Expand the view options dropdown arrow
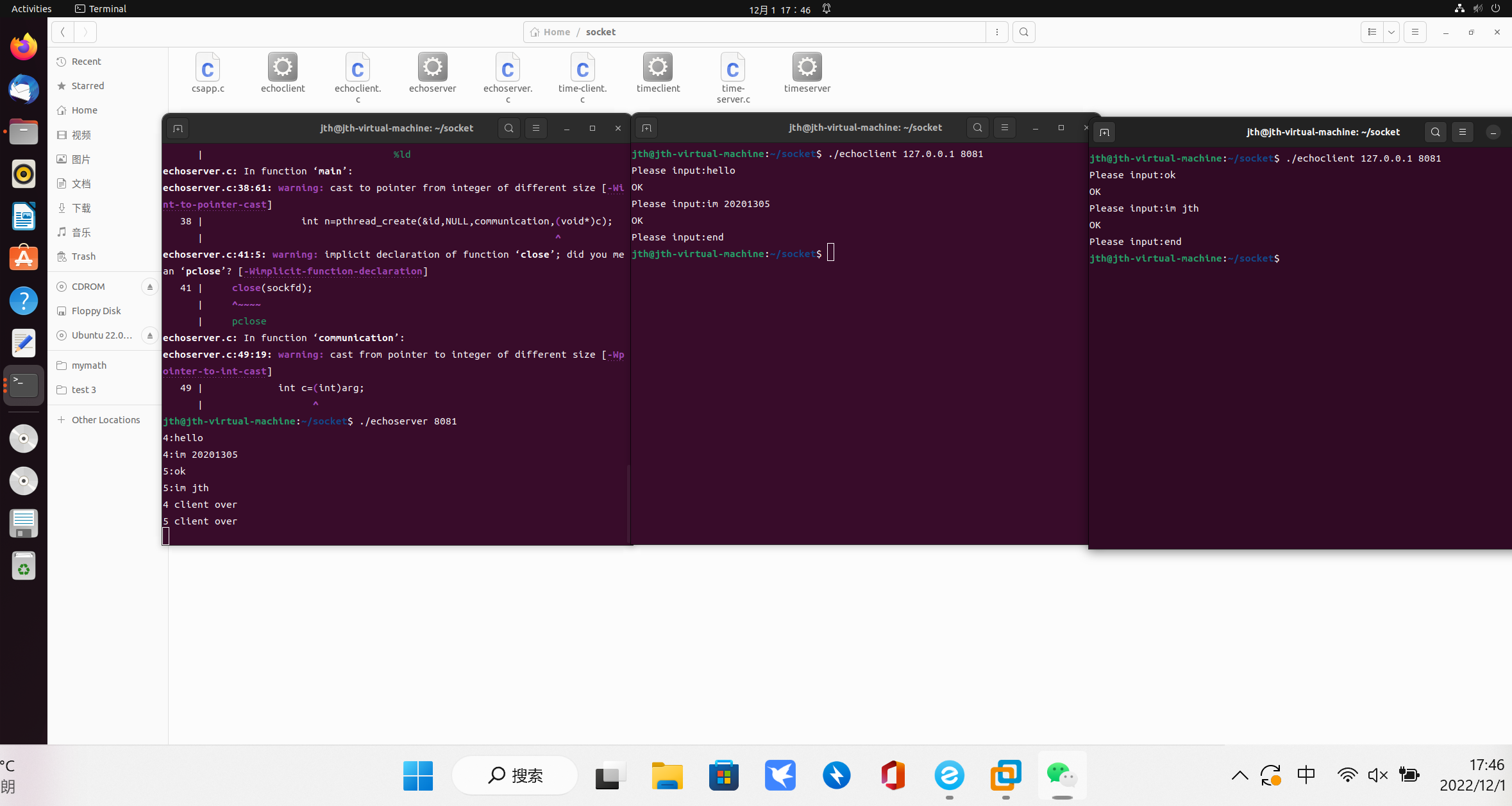The image size is (1512, 806). point(1391,32)
